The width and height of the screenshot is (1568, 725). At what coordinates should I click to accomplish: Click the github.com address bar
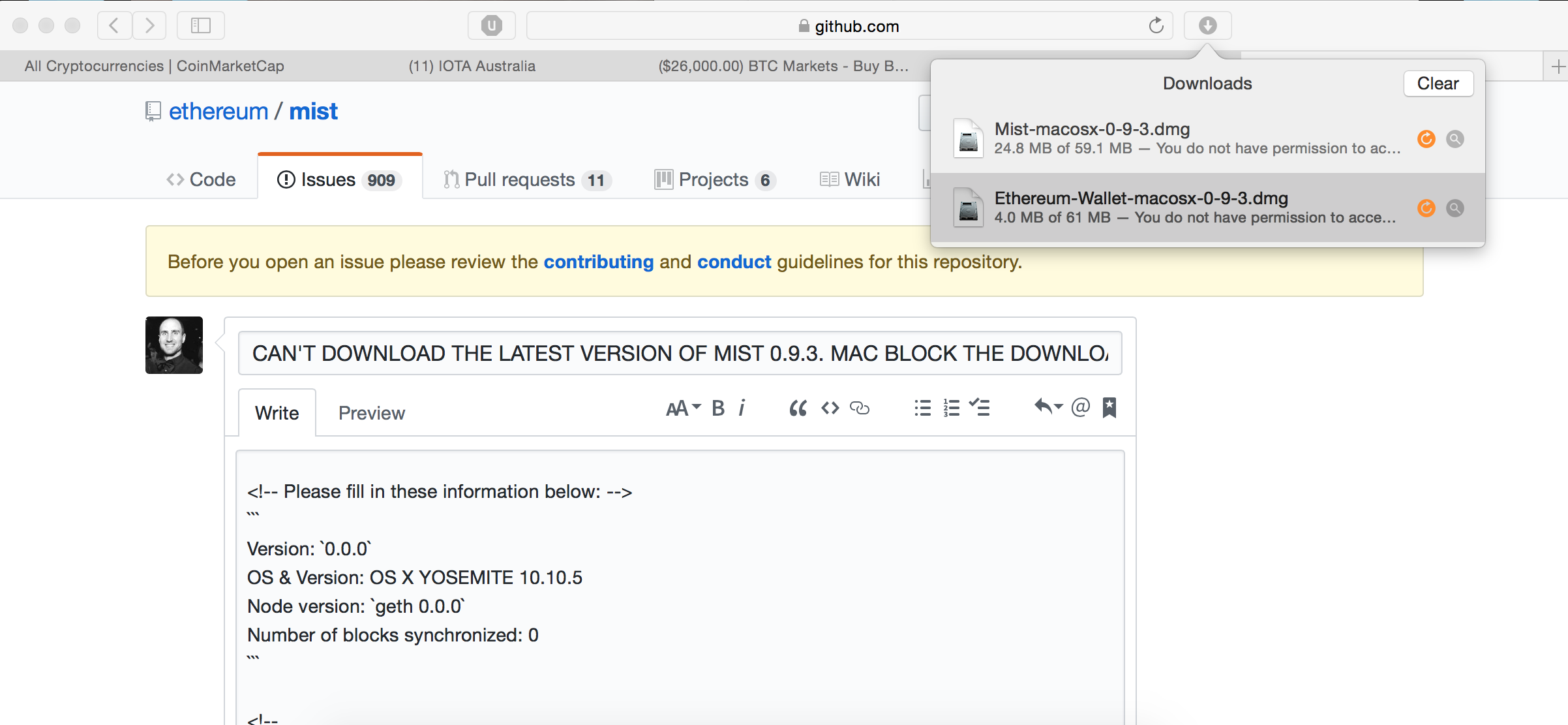(x=849, y=25)
